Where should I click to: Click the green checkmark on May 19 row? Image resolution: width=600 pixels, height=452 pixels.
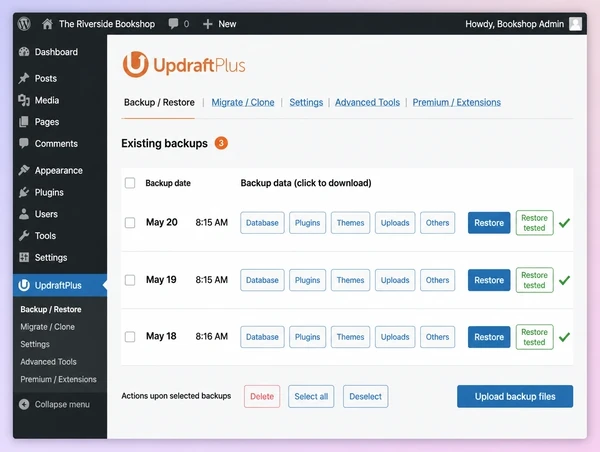[x=564, y=280]
